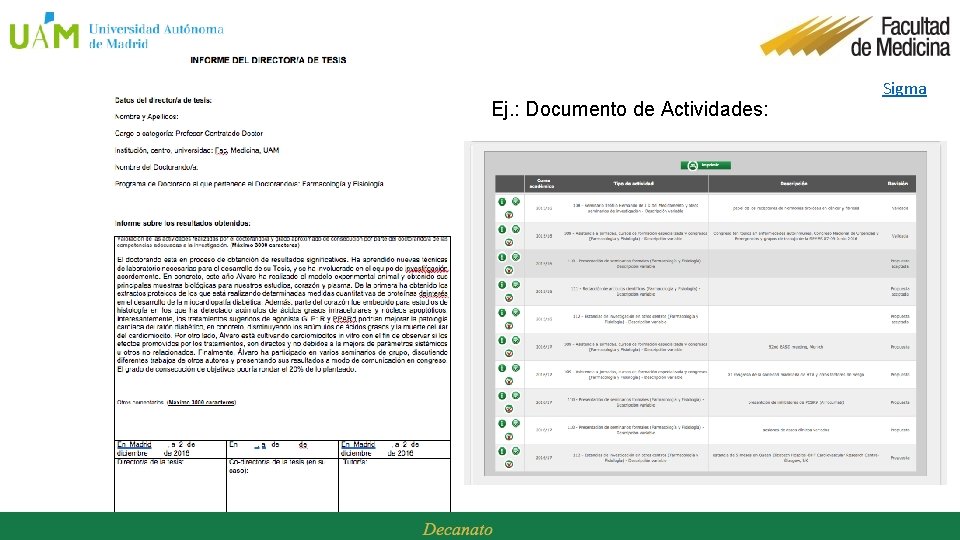960x540 pixels.
Task: Click the 'Co-director/a de la tesis' signature cell
Action: 282,485
